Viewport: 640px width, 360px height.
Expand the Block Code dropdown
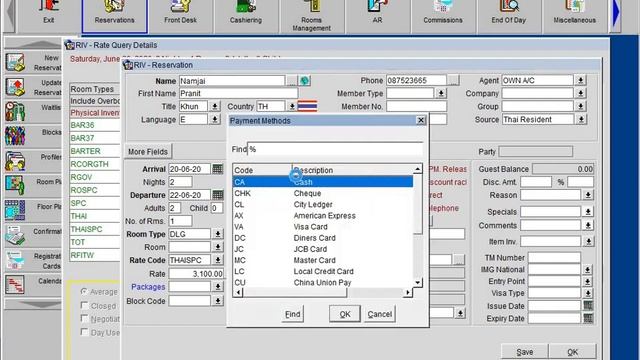click(218, 301)
